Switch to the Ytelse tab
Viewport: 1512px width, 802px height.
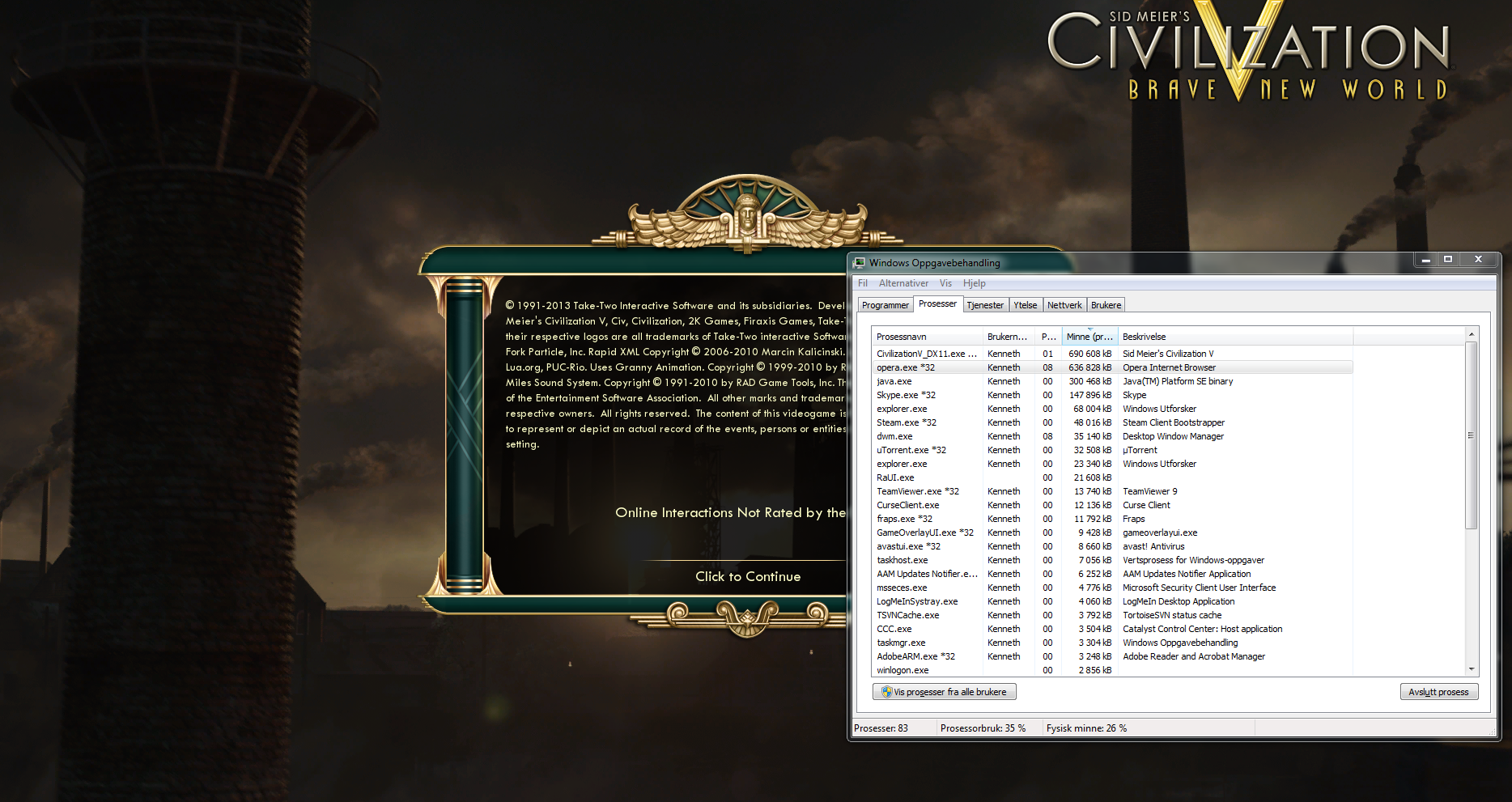1025,305
